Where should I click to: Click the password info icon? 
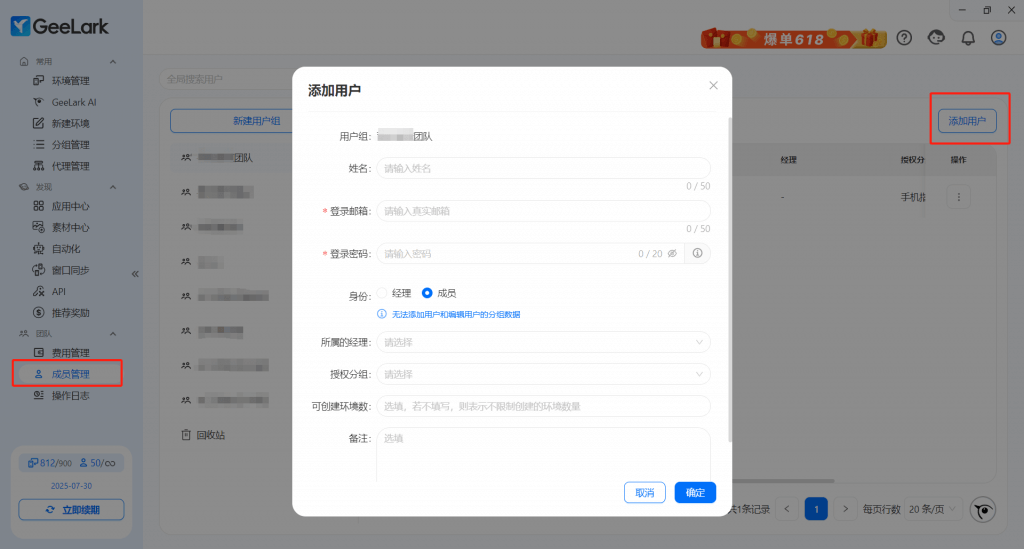[x=698, y=254]
